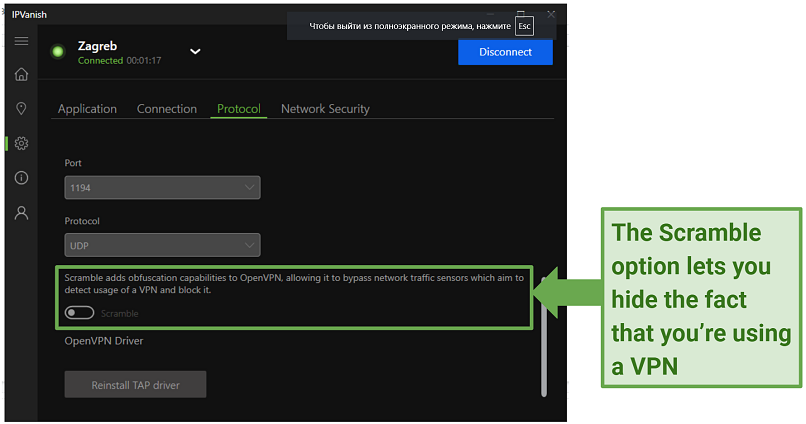Open the info circle icon
The image size is (806, 424).
(x=21, y=178)
